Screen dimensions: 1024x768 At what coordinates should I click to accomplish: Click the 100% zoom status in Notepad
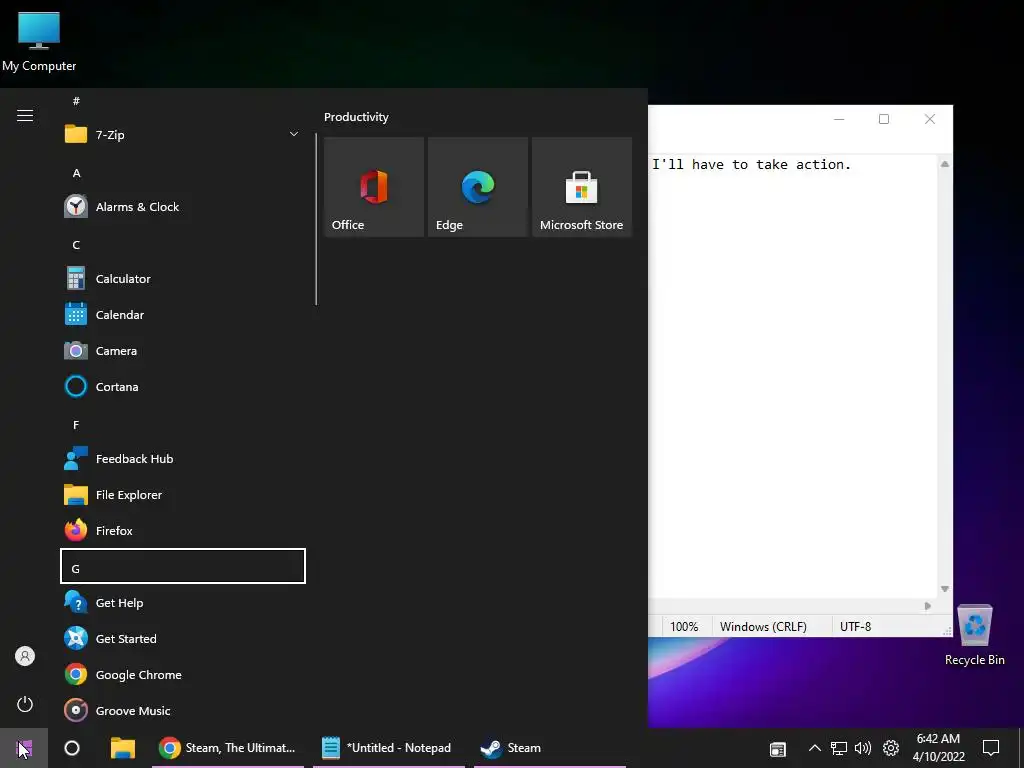[x=684, y=626]
